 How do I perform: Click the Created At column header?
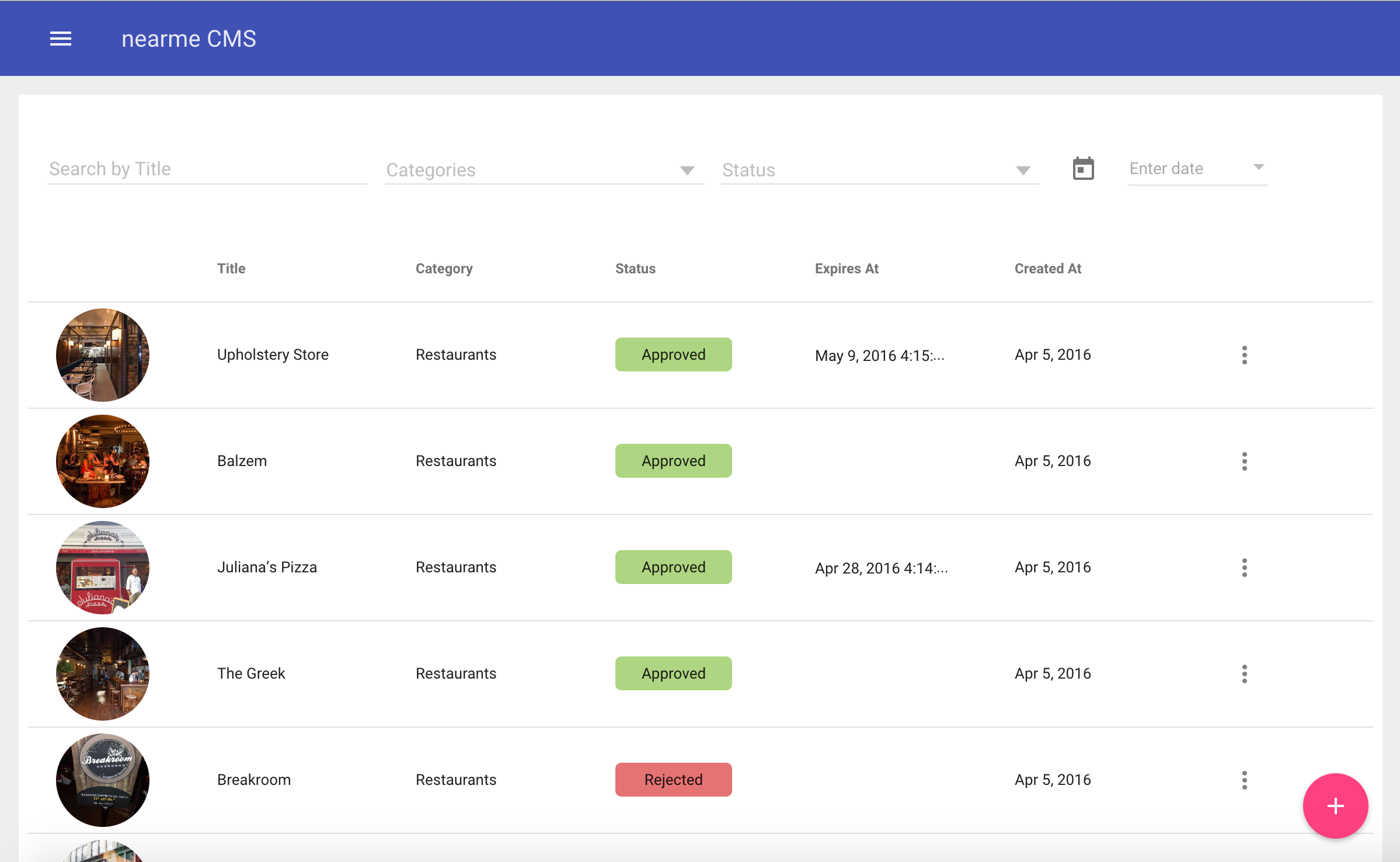pyautogui.click(x=1047, y=269)
